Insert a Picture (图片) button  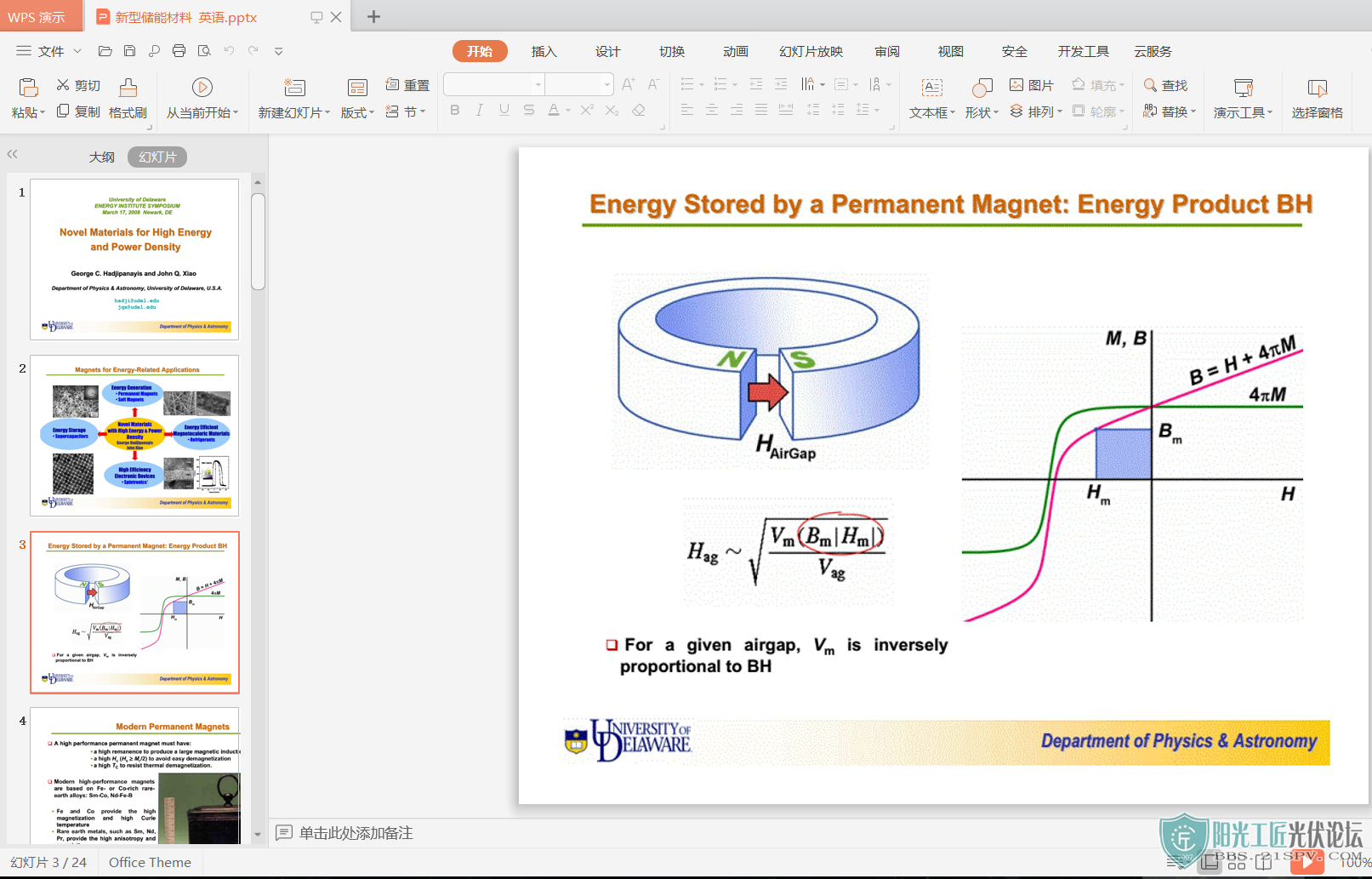pyautogui.click(x=1031, y=85)
